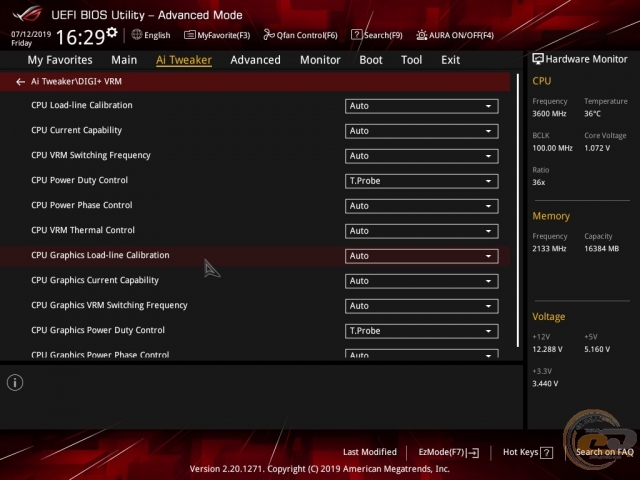Click the 36°C temperature value
640x480 pixels.
pyautogui.click(x=592, y=113)
